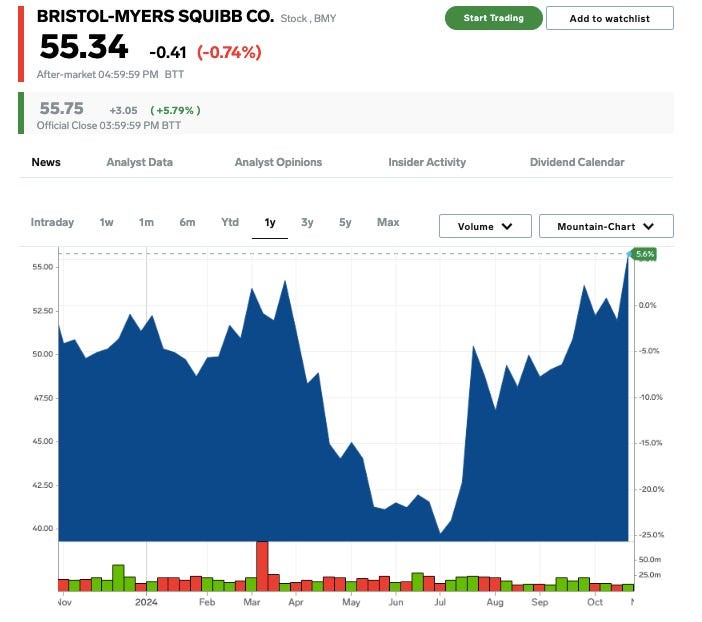Open the Mountain-Chart type dropdown
This screenshot has height=622, width=702.
606,226
